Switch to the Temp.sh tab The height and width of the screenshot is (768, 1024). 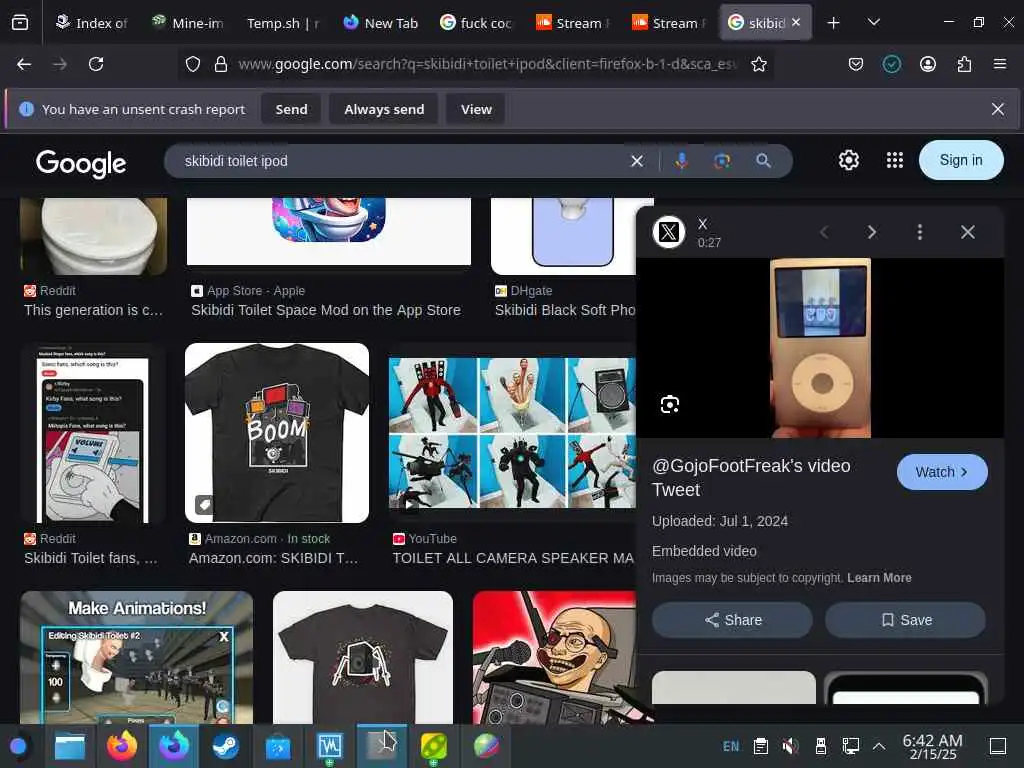tap(283, 23)
